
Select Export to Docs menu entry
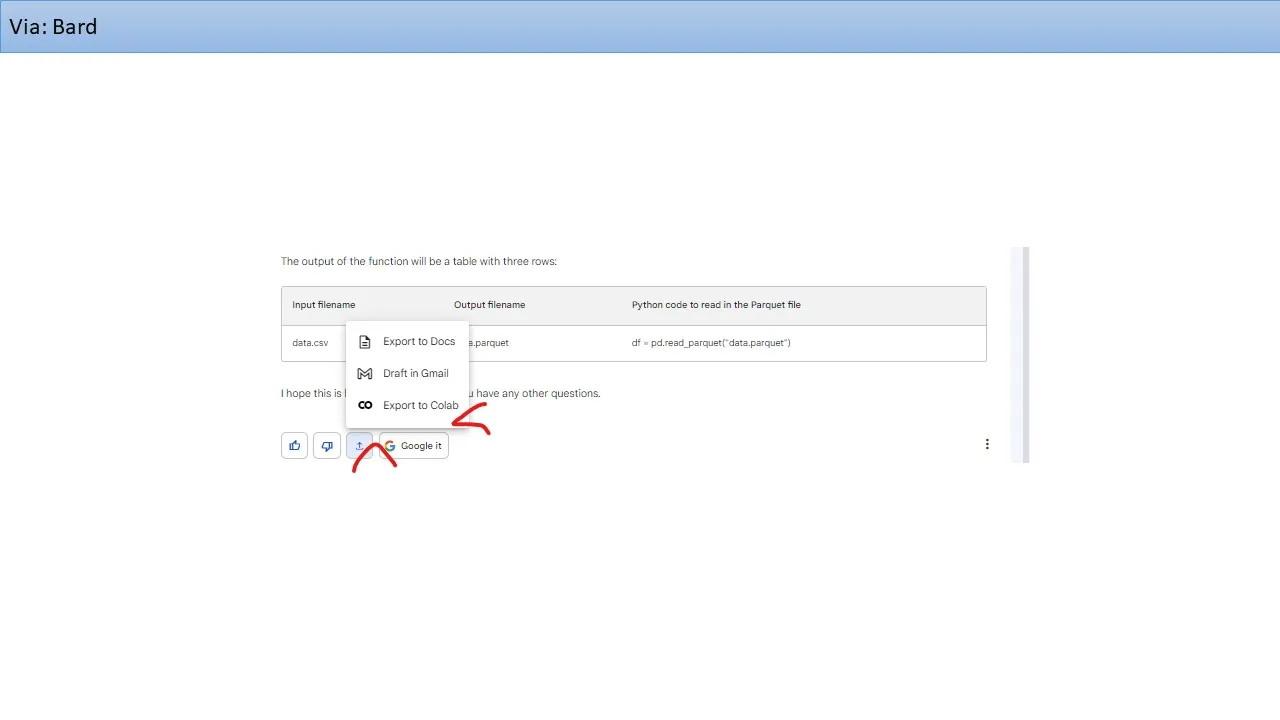point(407,342)
